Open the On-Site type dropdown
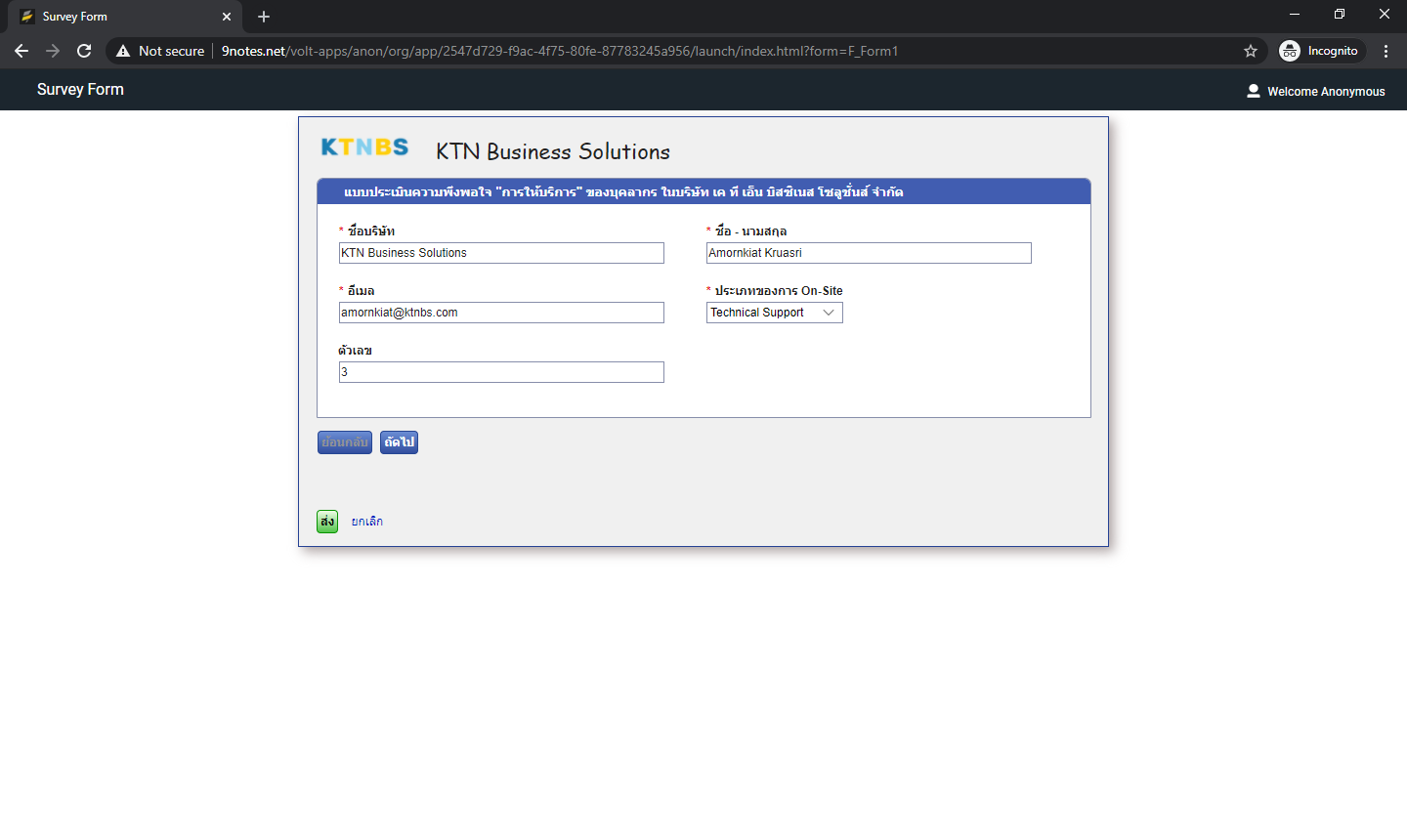This screenshot has width=1407, height=840. tap(775, 313)
